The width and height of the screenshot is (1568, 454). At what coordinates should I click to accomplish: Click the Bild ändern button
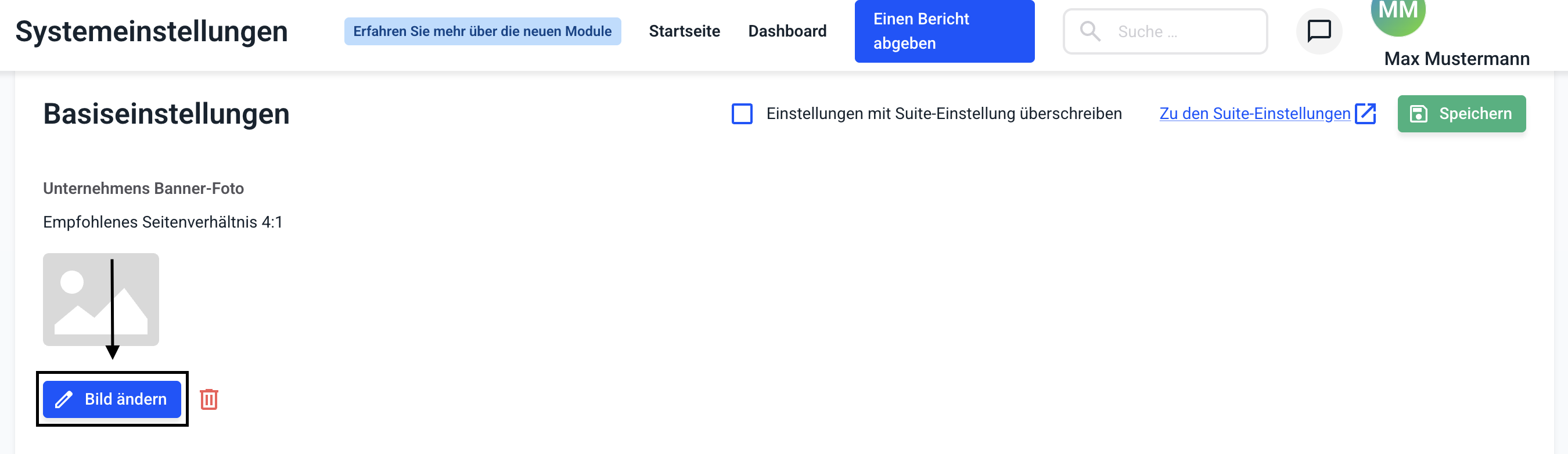coord(112,399)
